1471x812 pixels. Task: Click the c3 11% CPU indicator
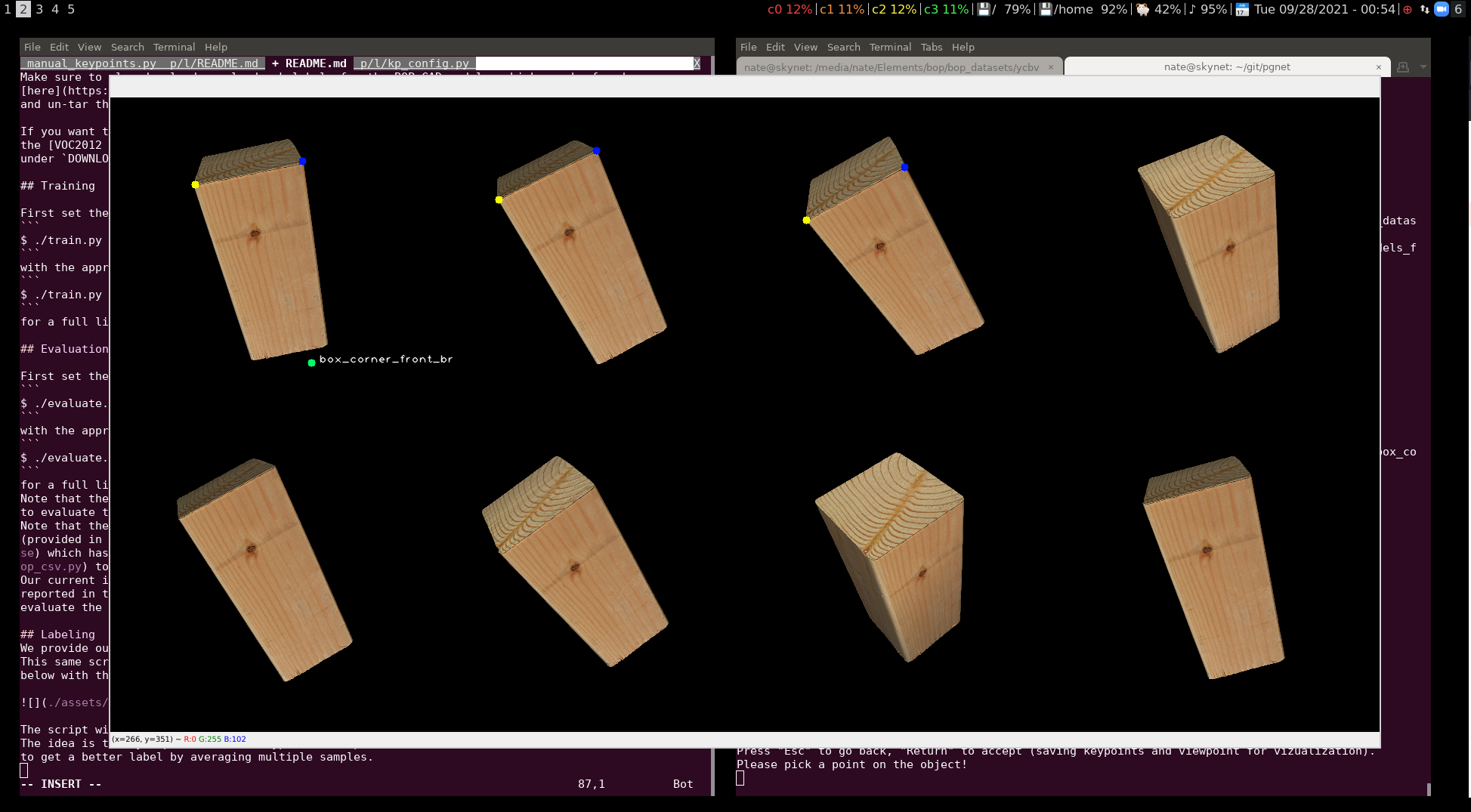(x=946, y=9)
